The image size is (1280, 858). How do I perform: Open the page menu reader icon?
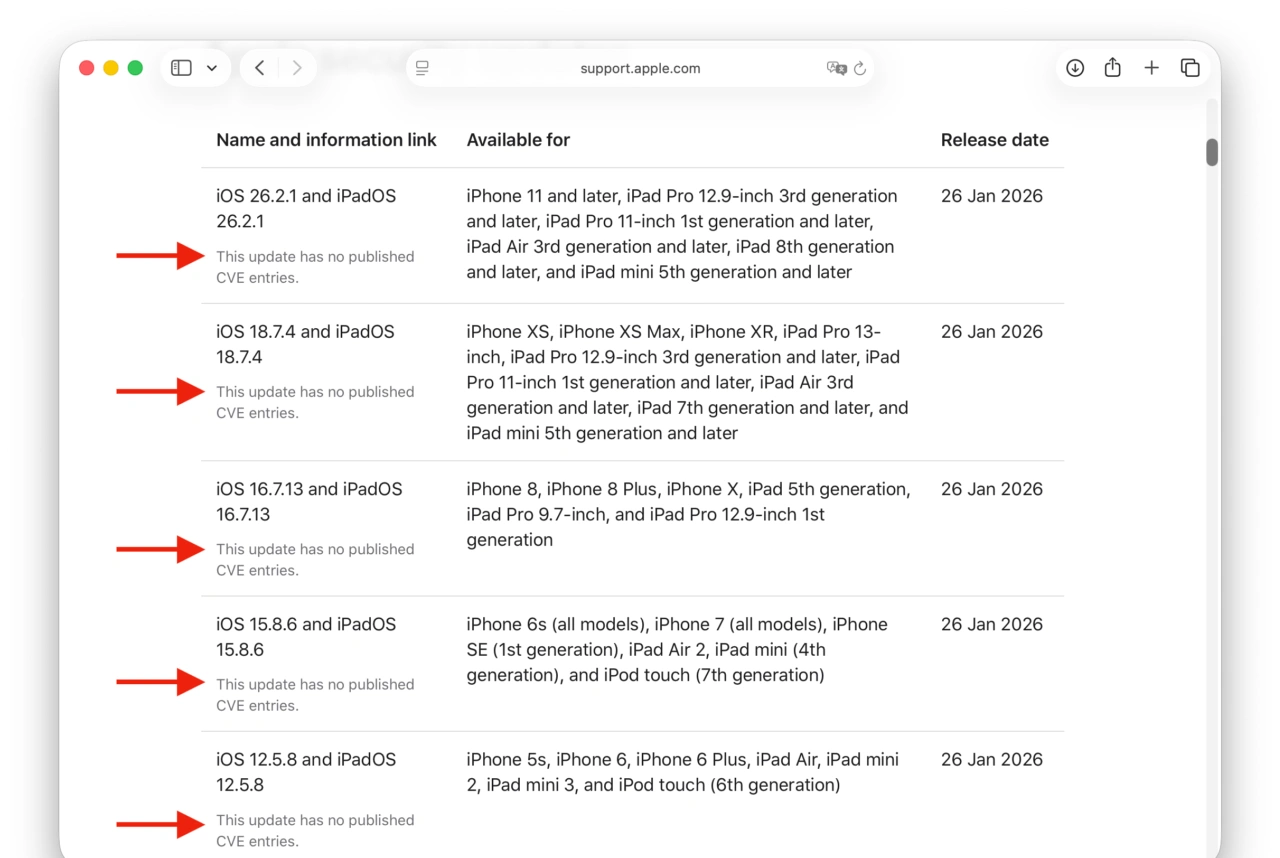(x=423, y=68)
